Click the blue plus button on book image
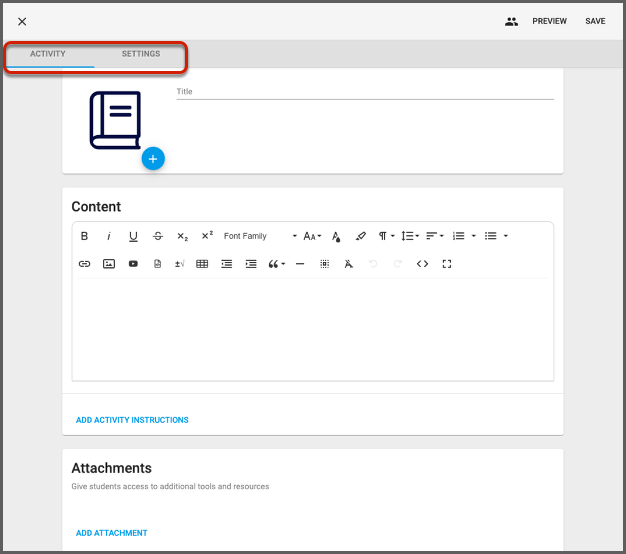The image size is (626, 554). 152,158
